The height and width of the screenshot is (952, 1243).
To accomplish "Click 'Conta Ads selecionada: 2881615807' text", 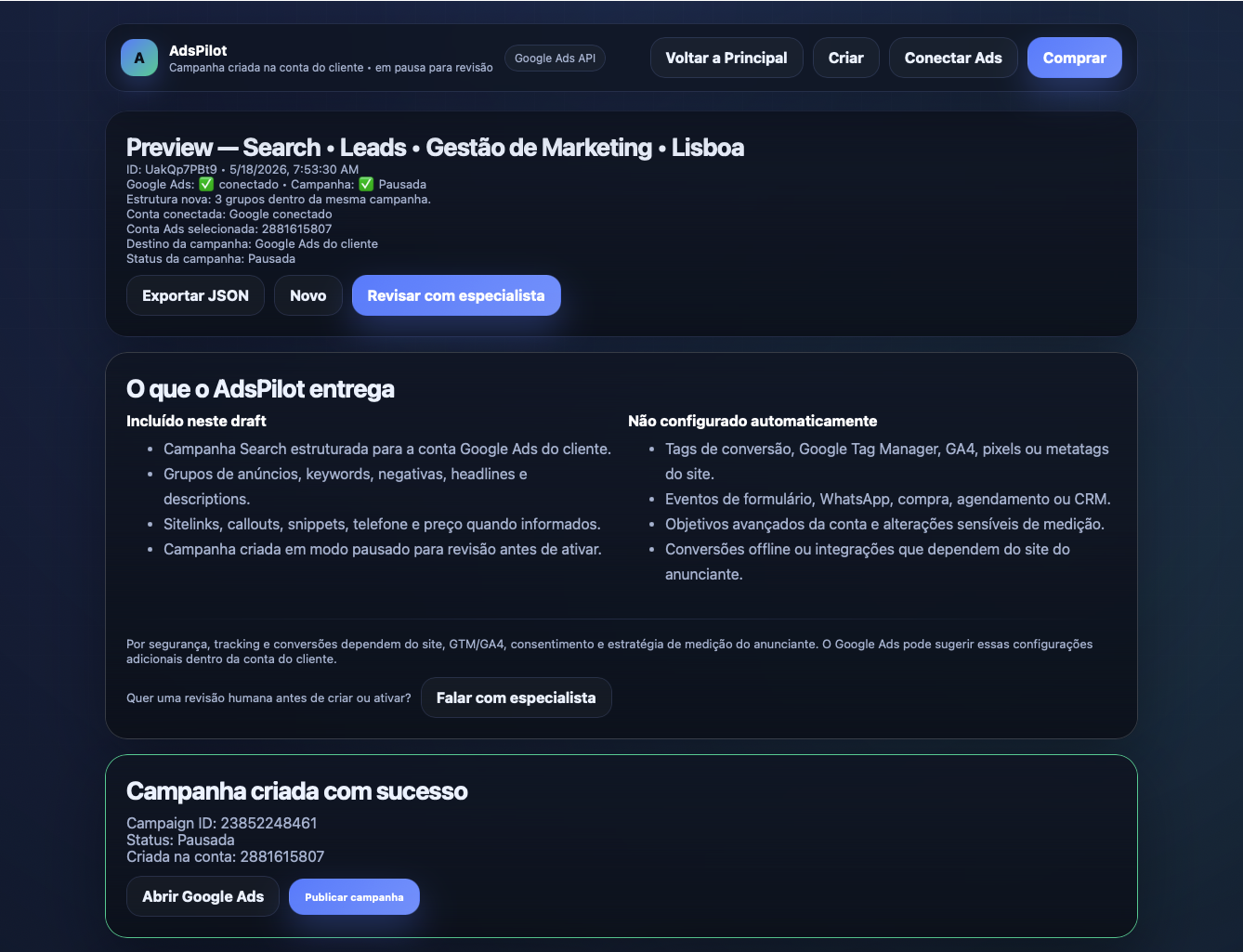I will coord(229,228).
